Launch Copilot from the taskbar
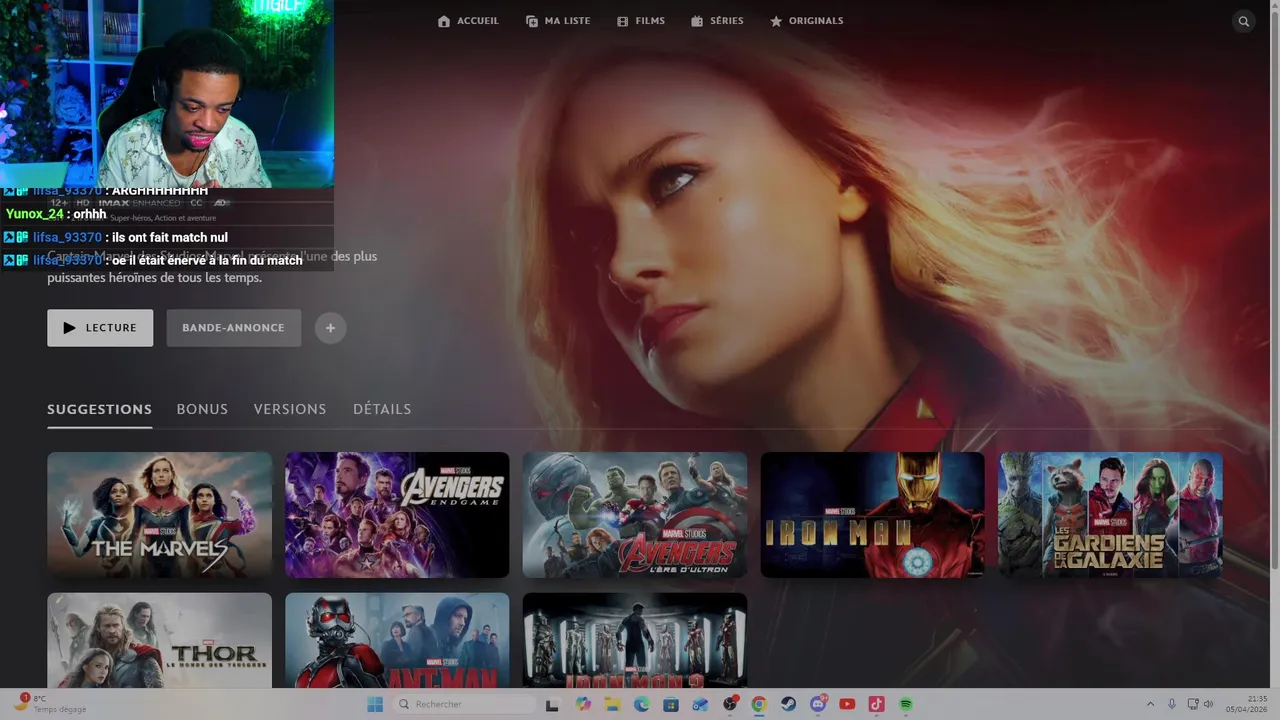1280x720 pixels. coord(584,705)
